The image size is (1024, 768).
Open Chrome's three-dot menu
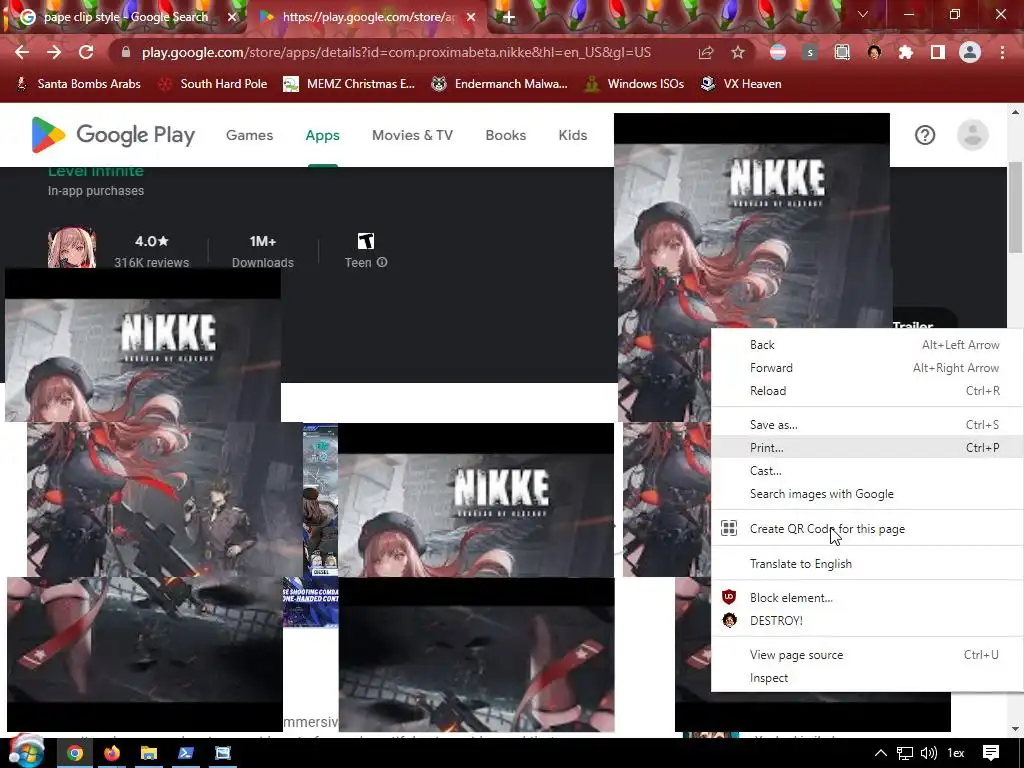click(1002, 52)
